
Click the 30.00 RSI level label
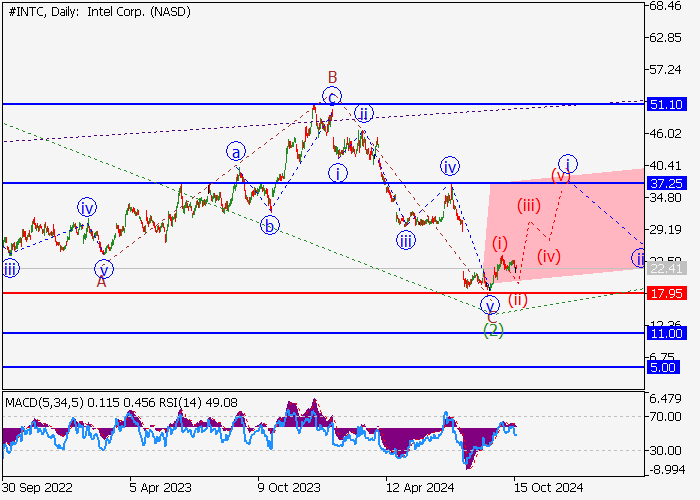pos(665,451)
